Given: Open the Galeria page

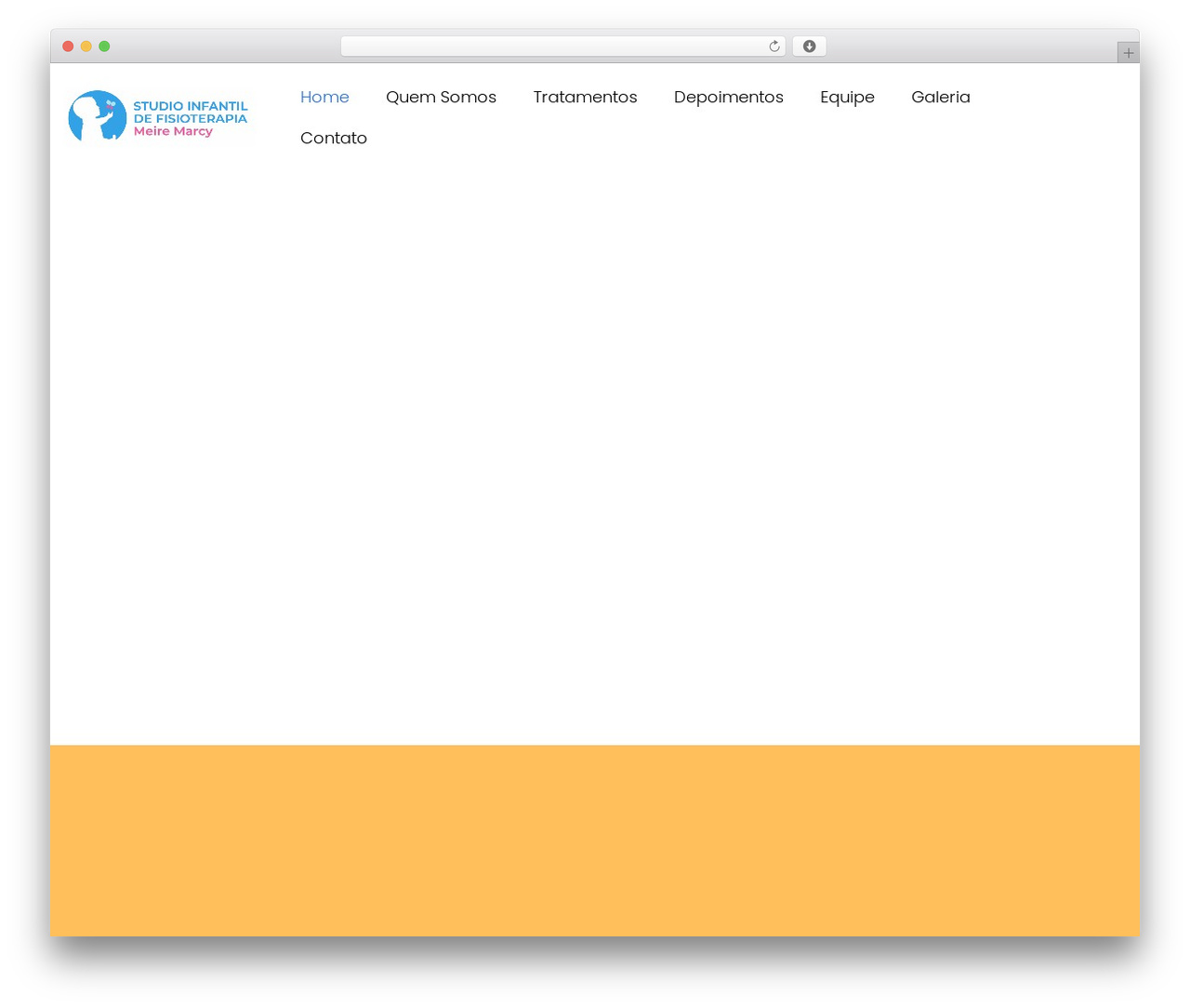Looking at the screenshot, I should click(x=940, y=97).
